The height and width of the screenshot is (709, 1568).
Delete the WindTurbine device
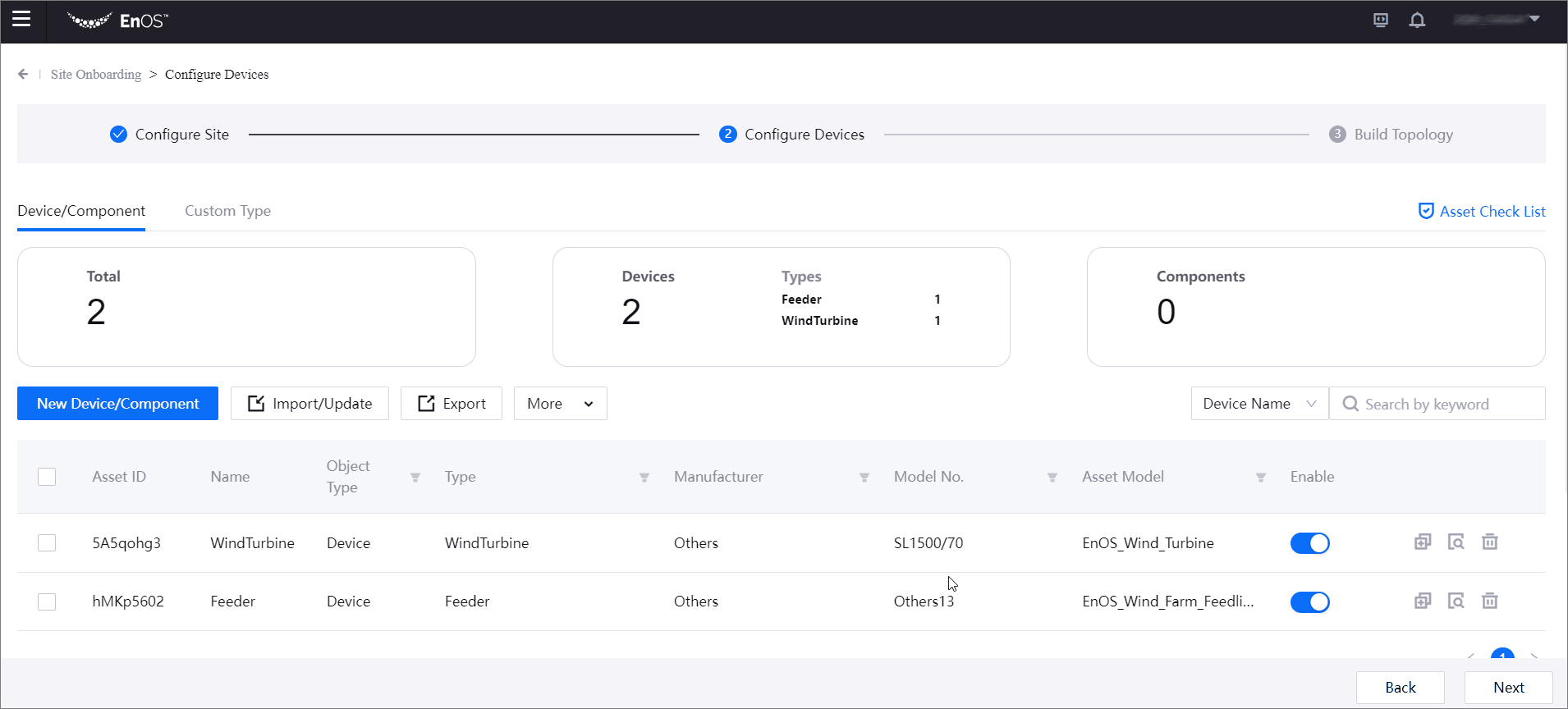point(1489,542)
